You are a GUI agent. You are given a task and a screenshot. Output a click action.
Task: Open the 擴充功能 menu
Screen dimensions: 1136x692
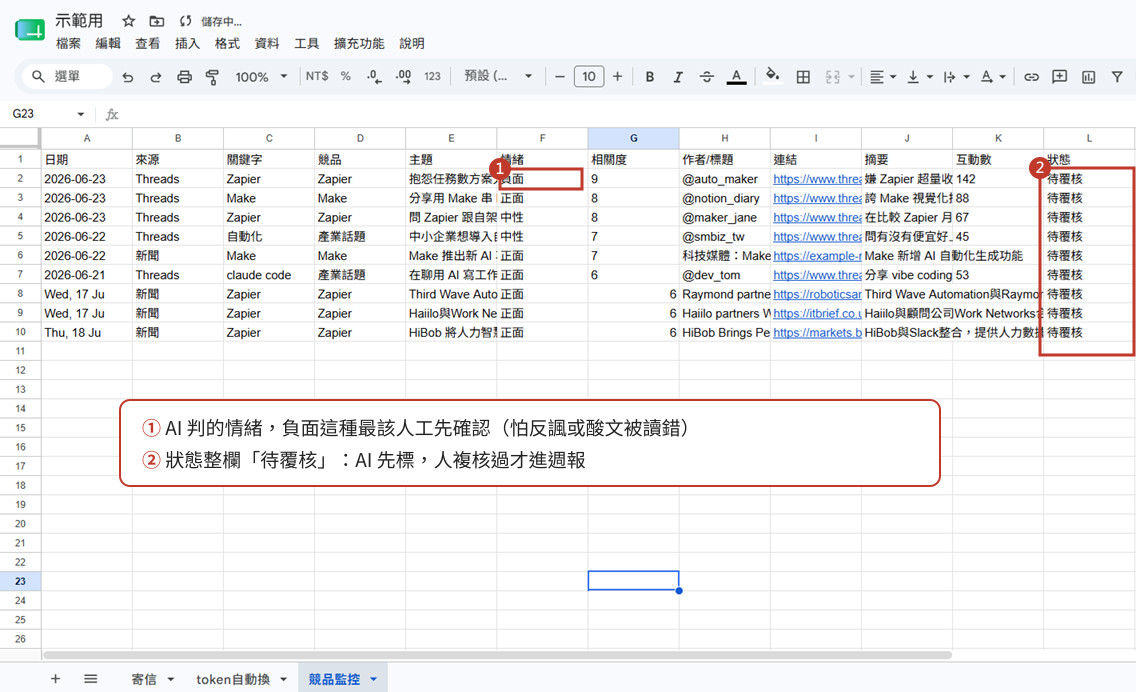click(359, 43)
